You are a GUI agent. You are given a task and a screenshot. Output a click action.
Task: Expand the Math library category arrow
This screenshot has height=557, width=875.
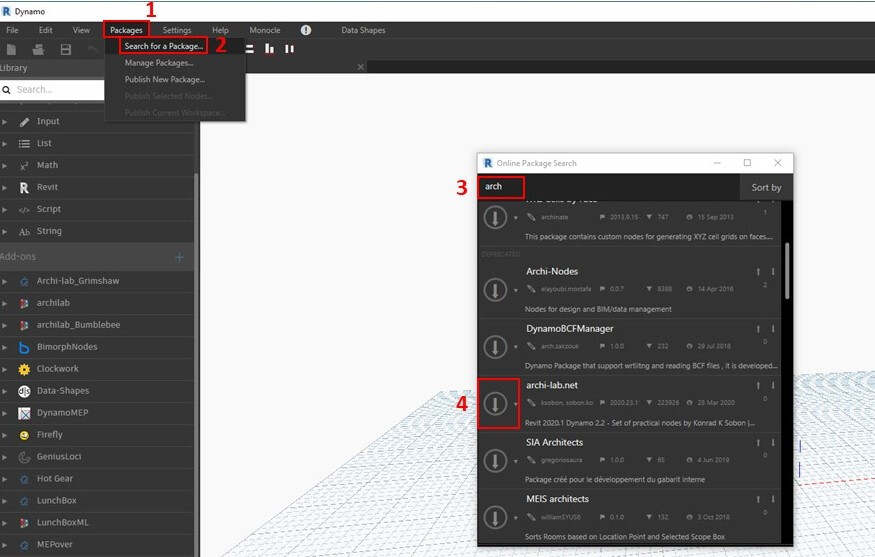[x=4, y=166]
